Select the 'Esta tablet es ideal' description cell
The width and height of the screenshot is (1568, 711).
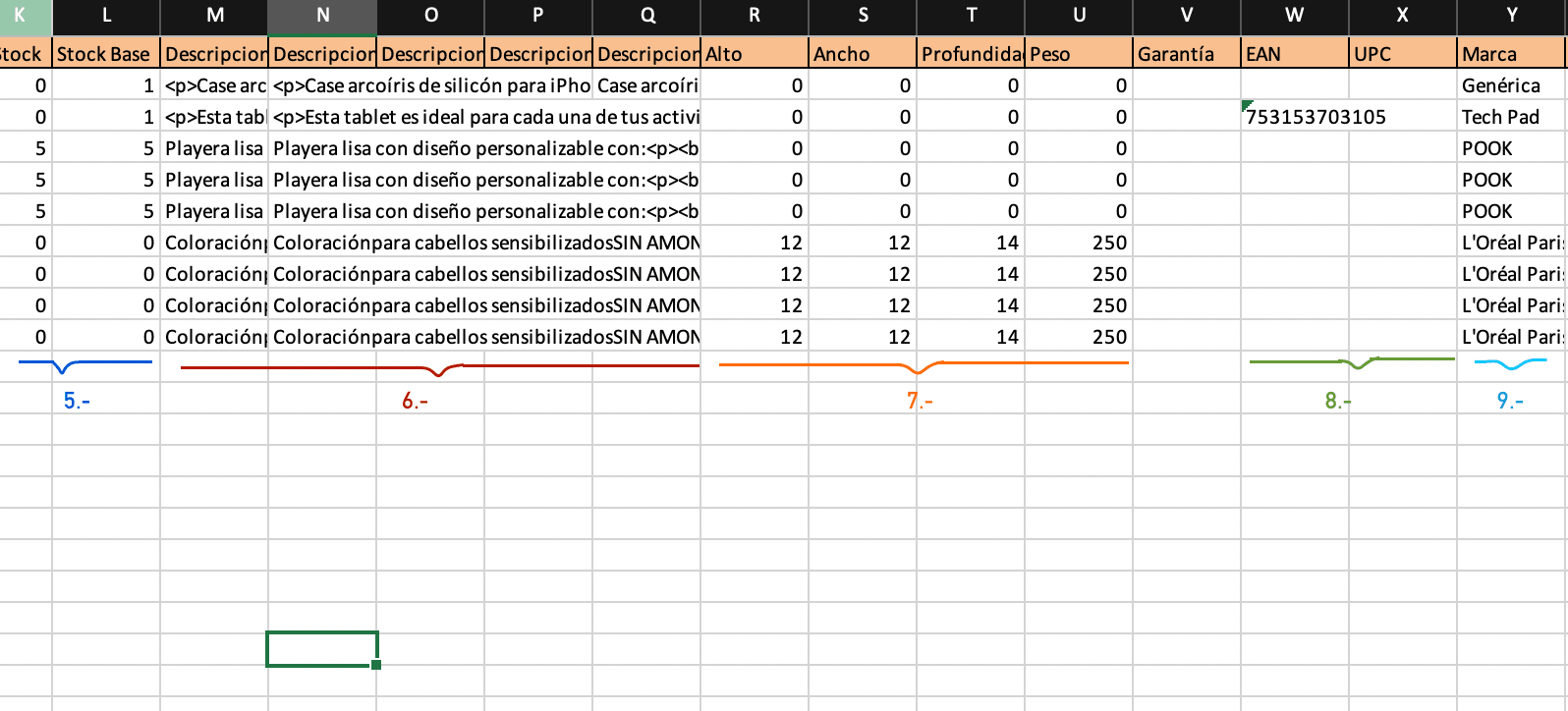(485, 117)
